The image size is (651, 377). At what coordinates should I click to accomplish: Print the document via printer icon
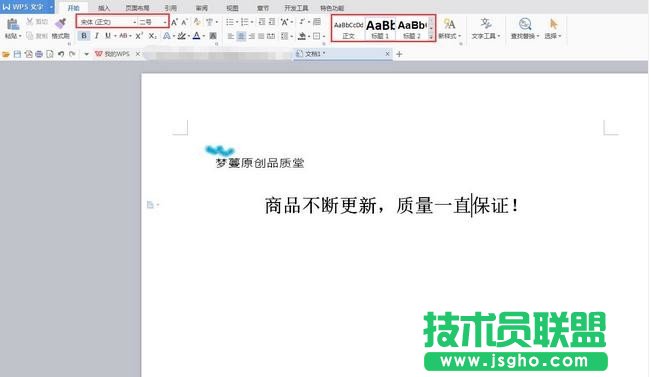[39, 54]
